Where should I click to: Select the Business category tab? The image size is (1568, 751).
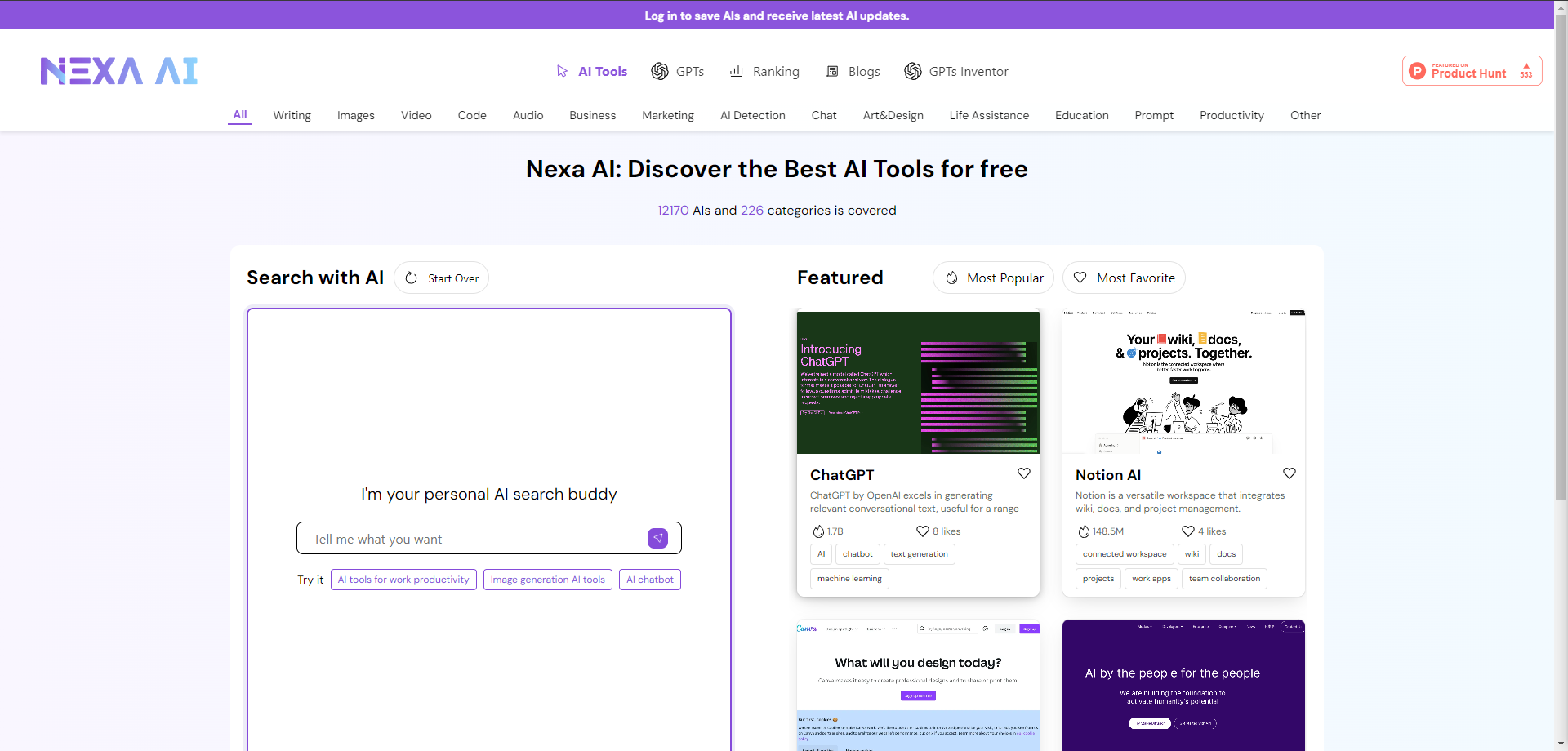click(593, 115)
